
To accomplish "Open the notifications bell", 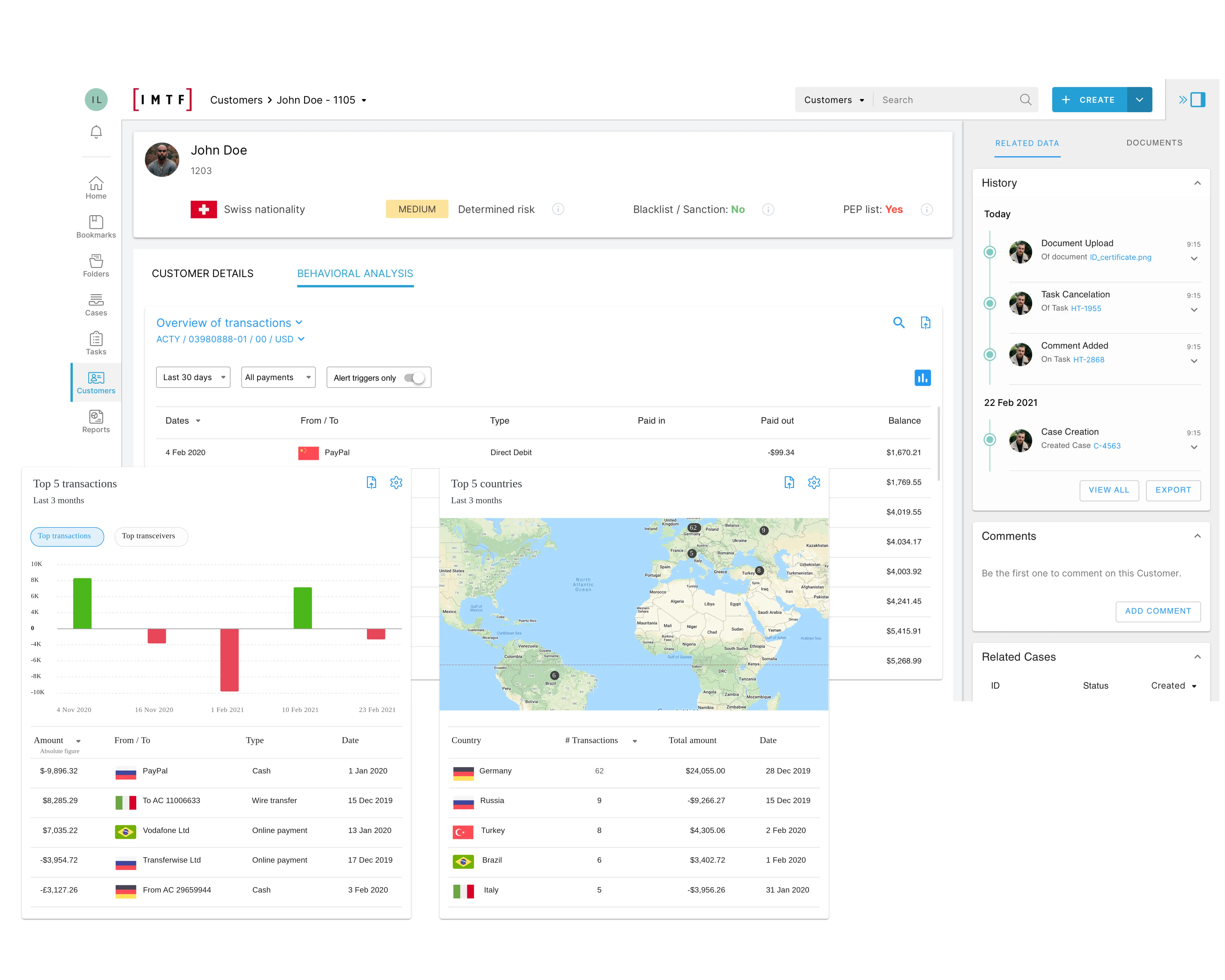I will (x=96, y=132).
